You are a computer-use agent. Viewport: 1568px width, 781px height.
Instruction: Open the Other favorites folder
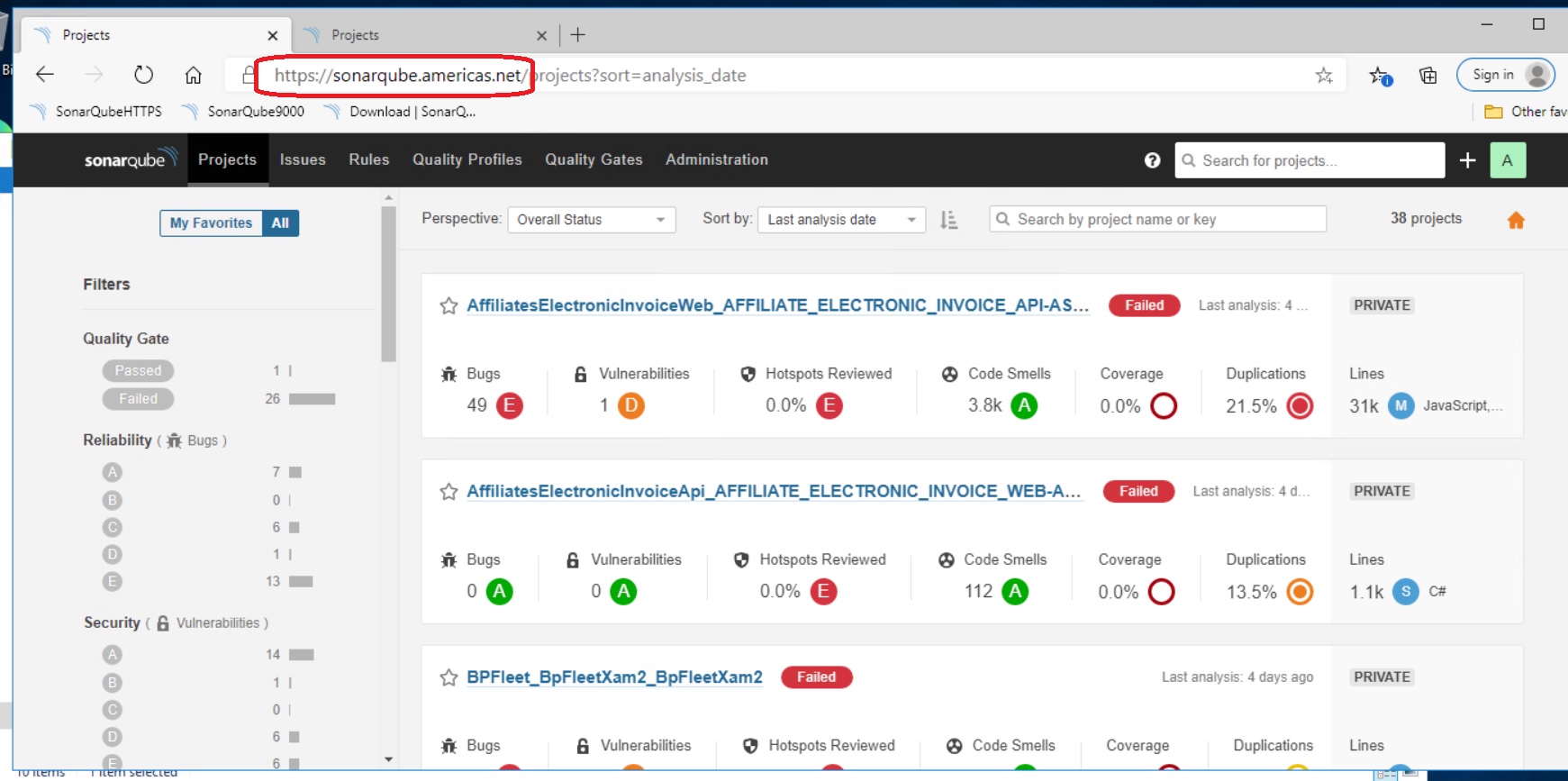(x=1525, y=112)
